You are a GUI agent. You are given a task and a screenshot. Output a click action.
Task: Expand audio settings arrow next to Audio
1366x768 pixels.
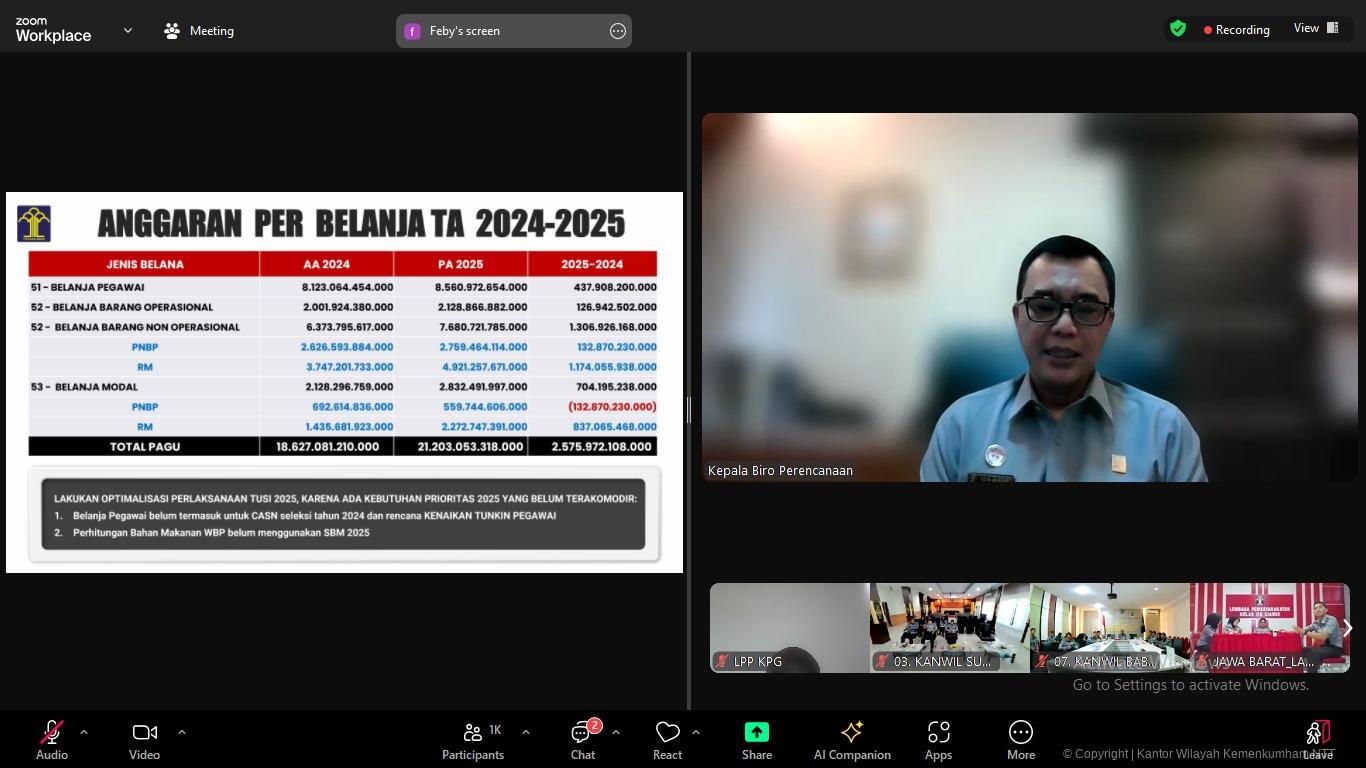point(84,732)
